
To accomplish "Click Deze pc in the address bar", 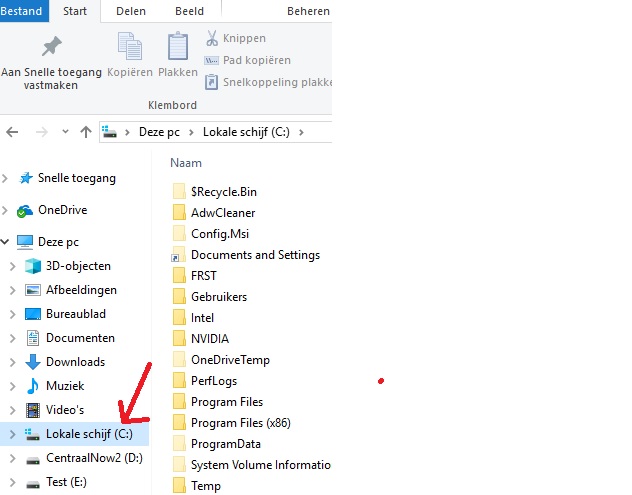I will 159,132.
